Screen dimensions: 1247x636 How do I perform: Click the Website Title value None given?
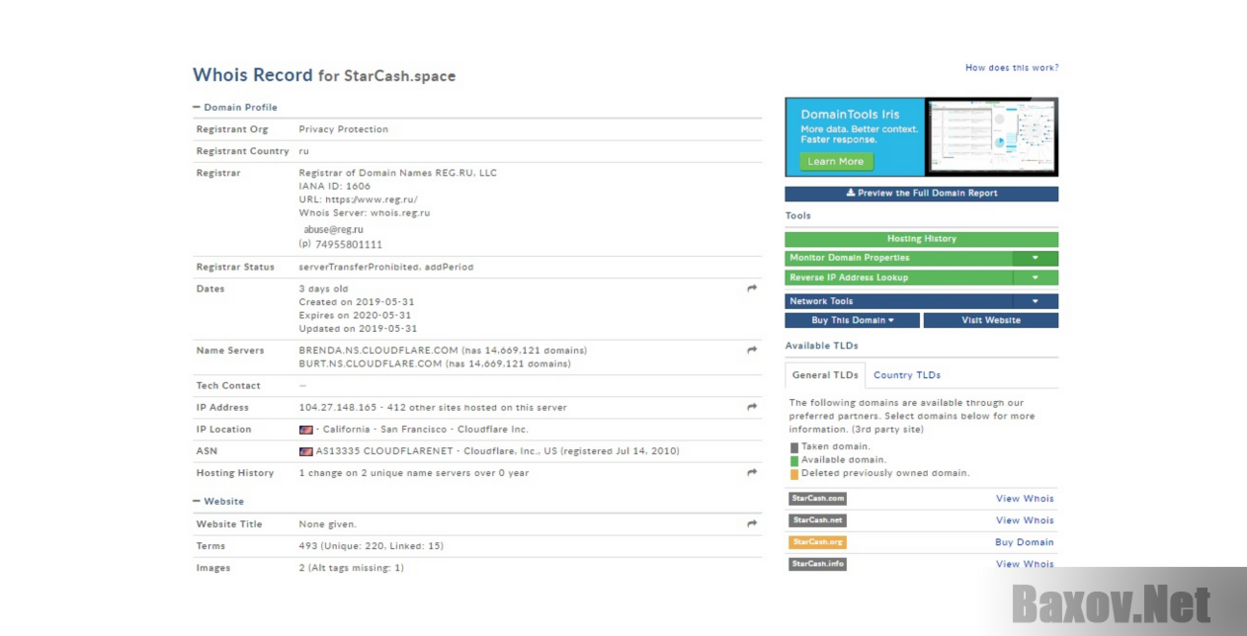click(x=327, y=524)
